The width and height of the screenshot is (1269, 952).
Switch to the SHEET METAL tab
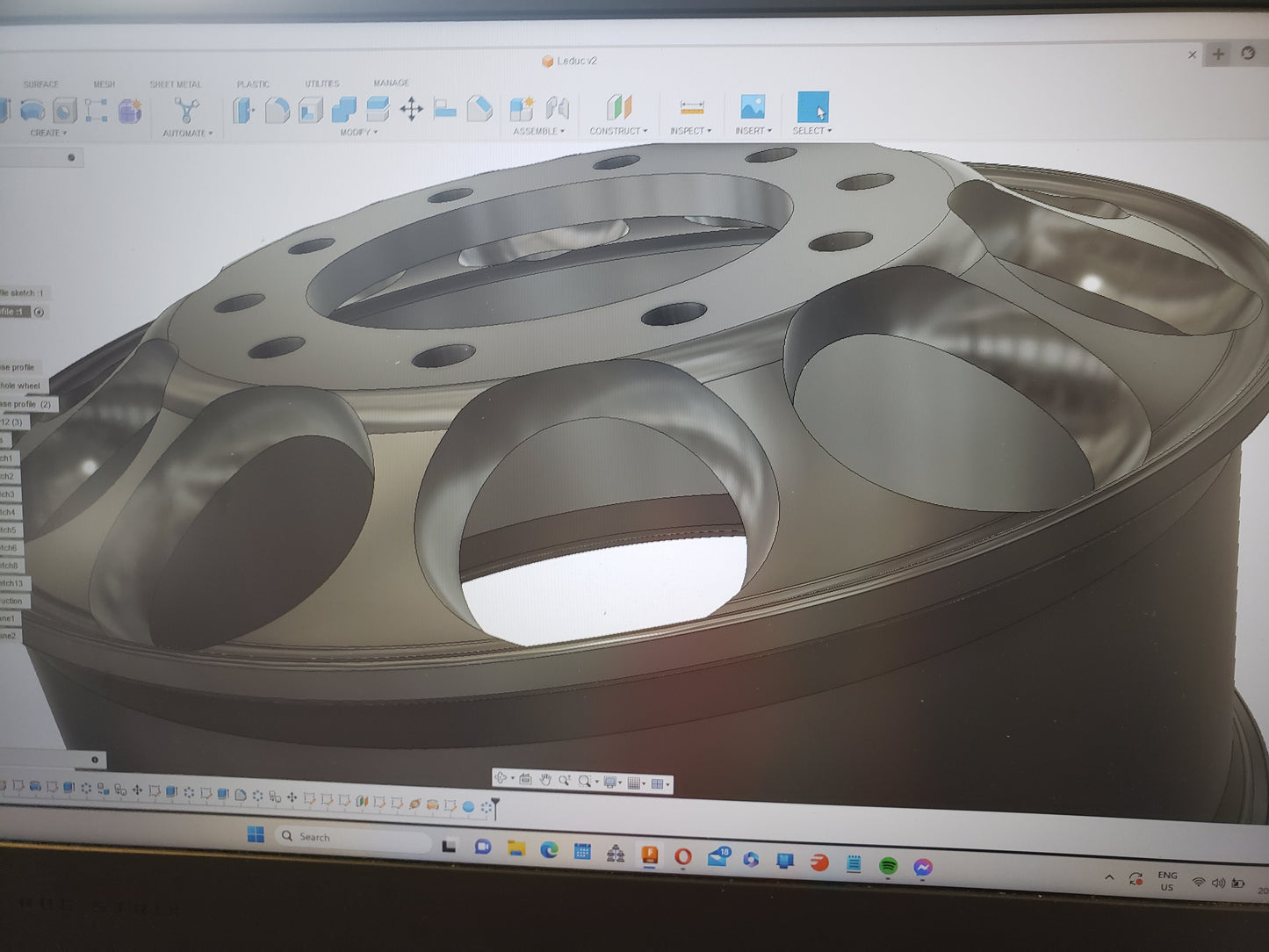coord(175,84)
